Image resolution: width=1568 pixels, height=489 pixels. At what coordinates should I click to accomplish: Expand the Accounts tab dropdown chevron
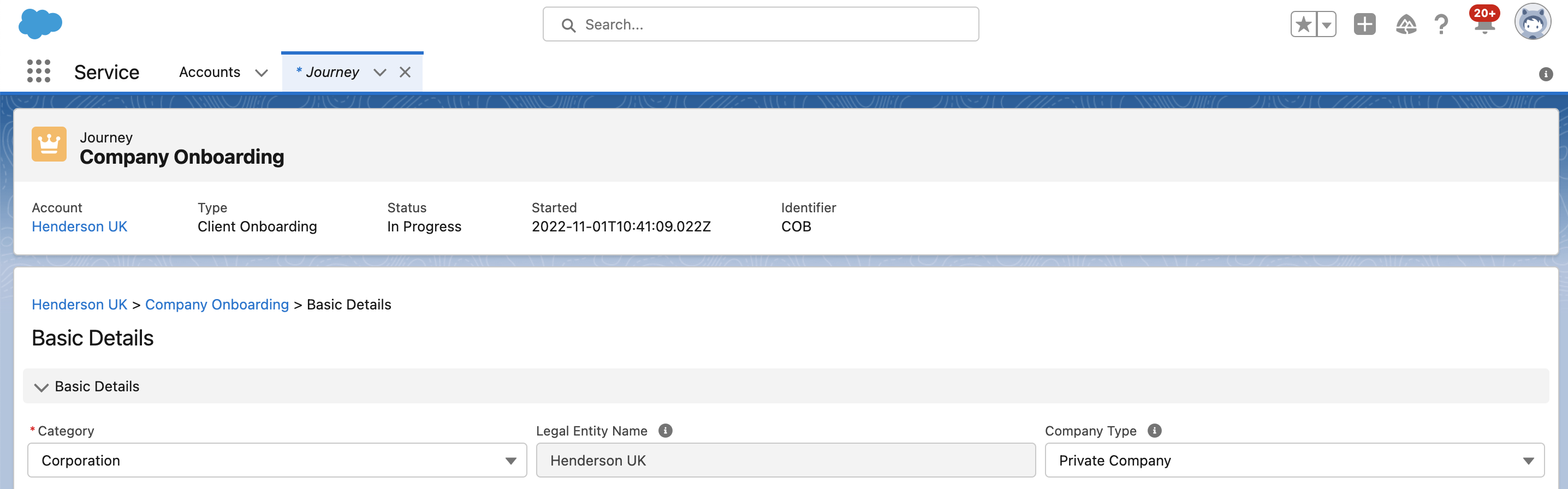(x=262, y=73)
